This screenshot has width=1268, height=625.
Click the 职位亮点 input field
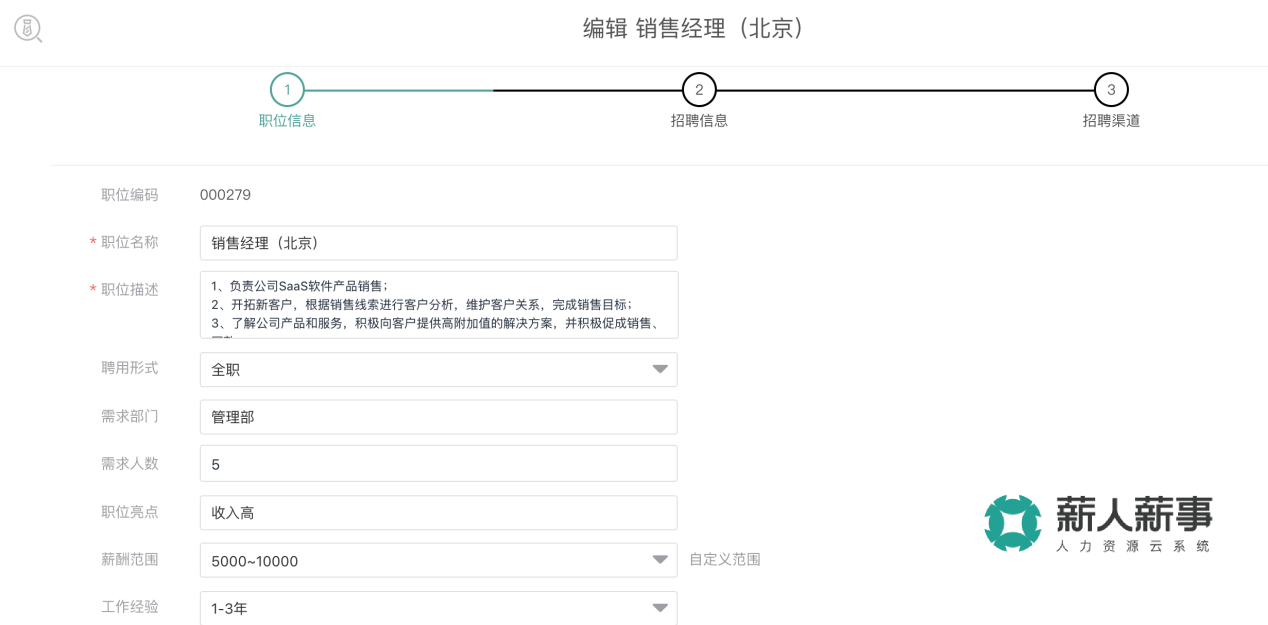point(438,513)
